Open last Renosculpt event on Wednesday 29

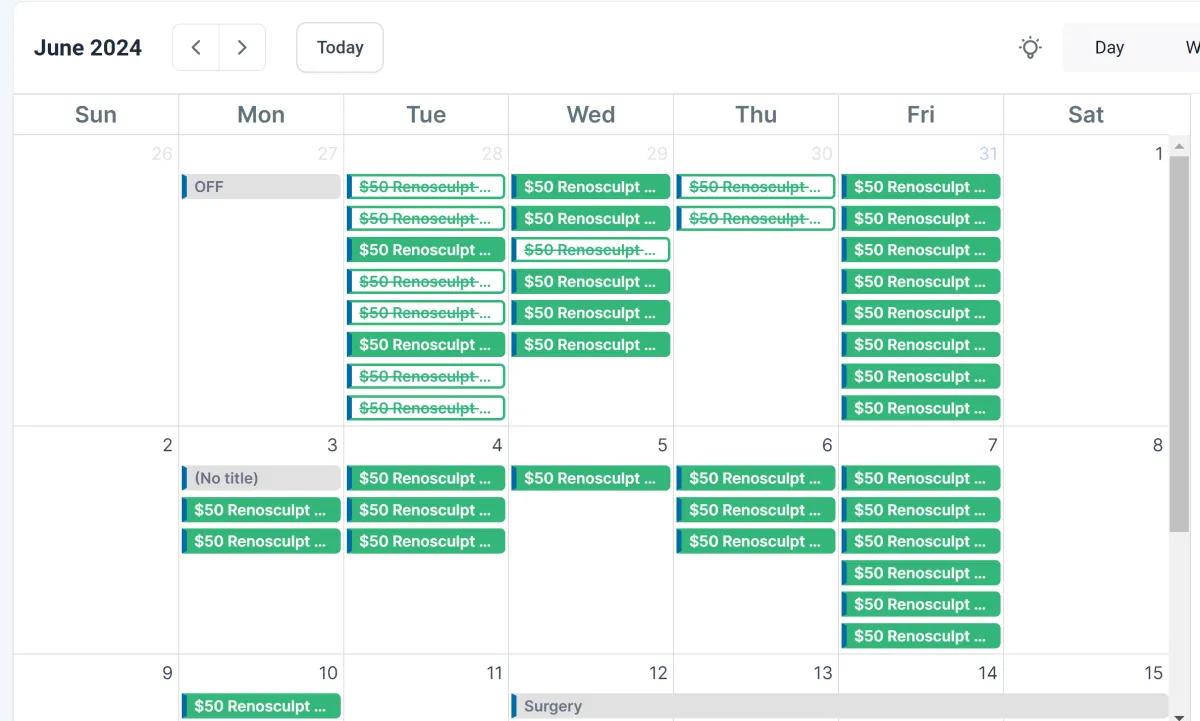coord(591,345)
